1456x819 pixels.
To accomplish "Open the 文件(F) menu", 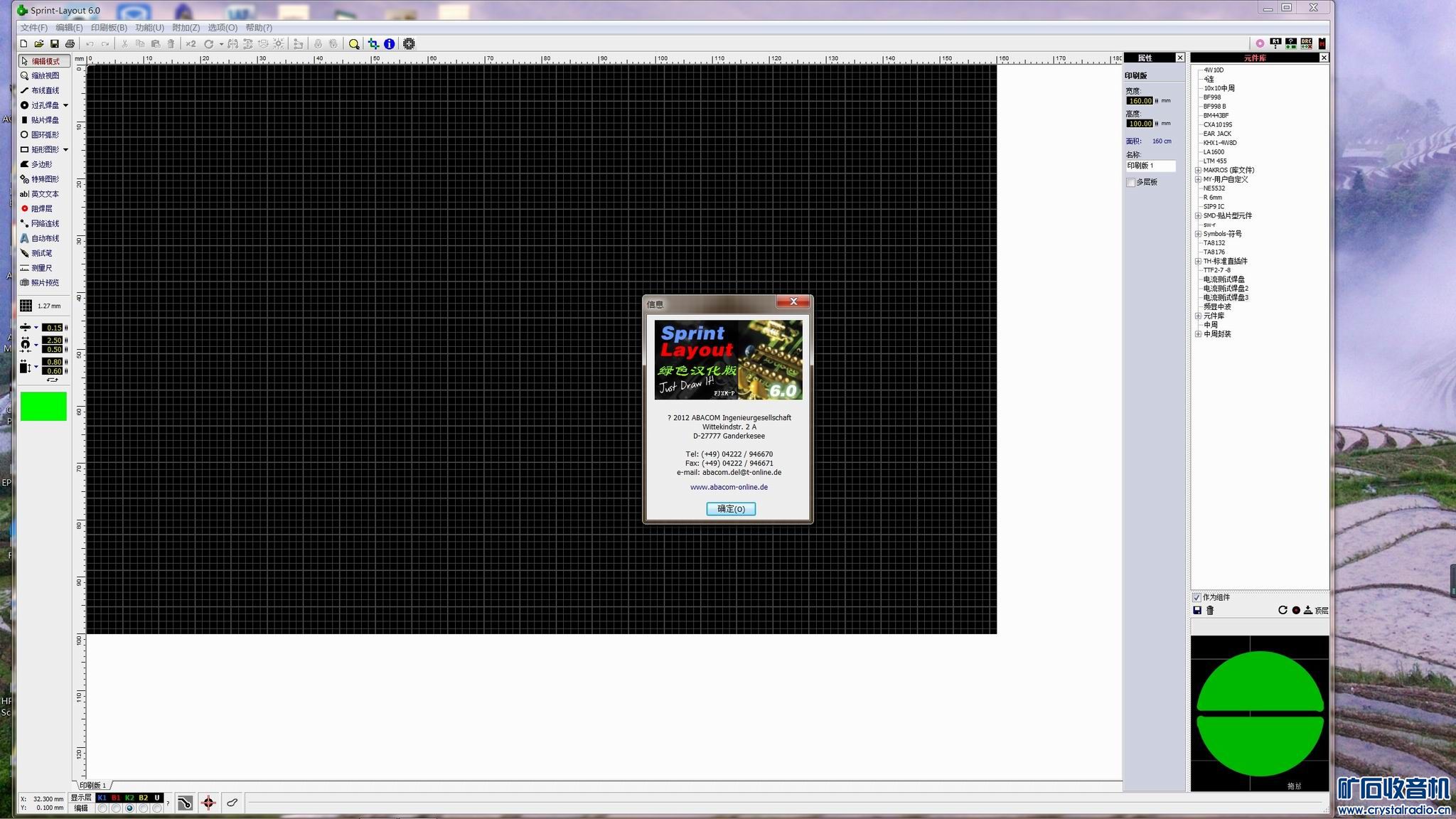I will (x=33, y=28).
